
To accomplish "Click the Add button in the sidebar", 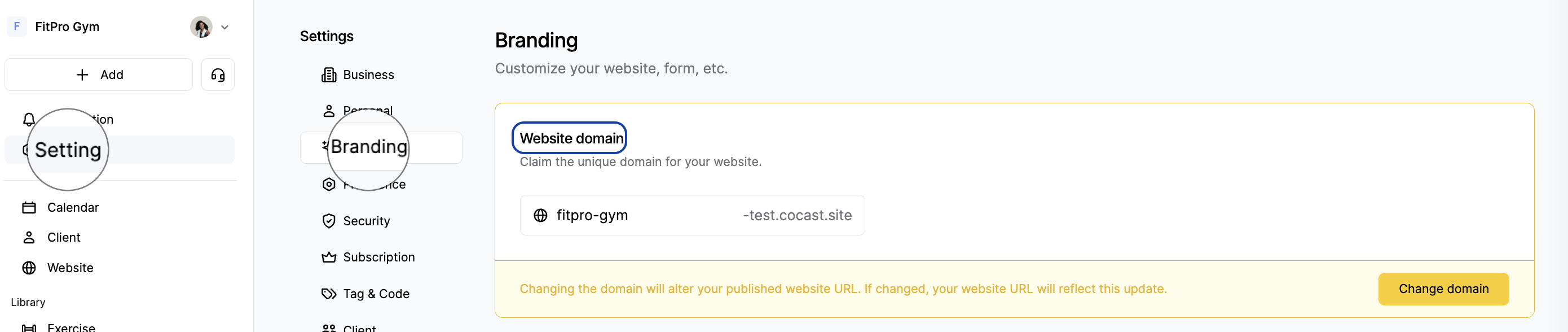I will click(98, 74).
